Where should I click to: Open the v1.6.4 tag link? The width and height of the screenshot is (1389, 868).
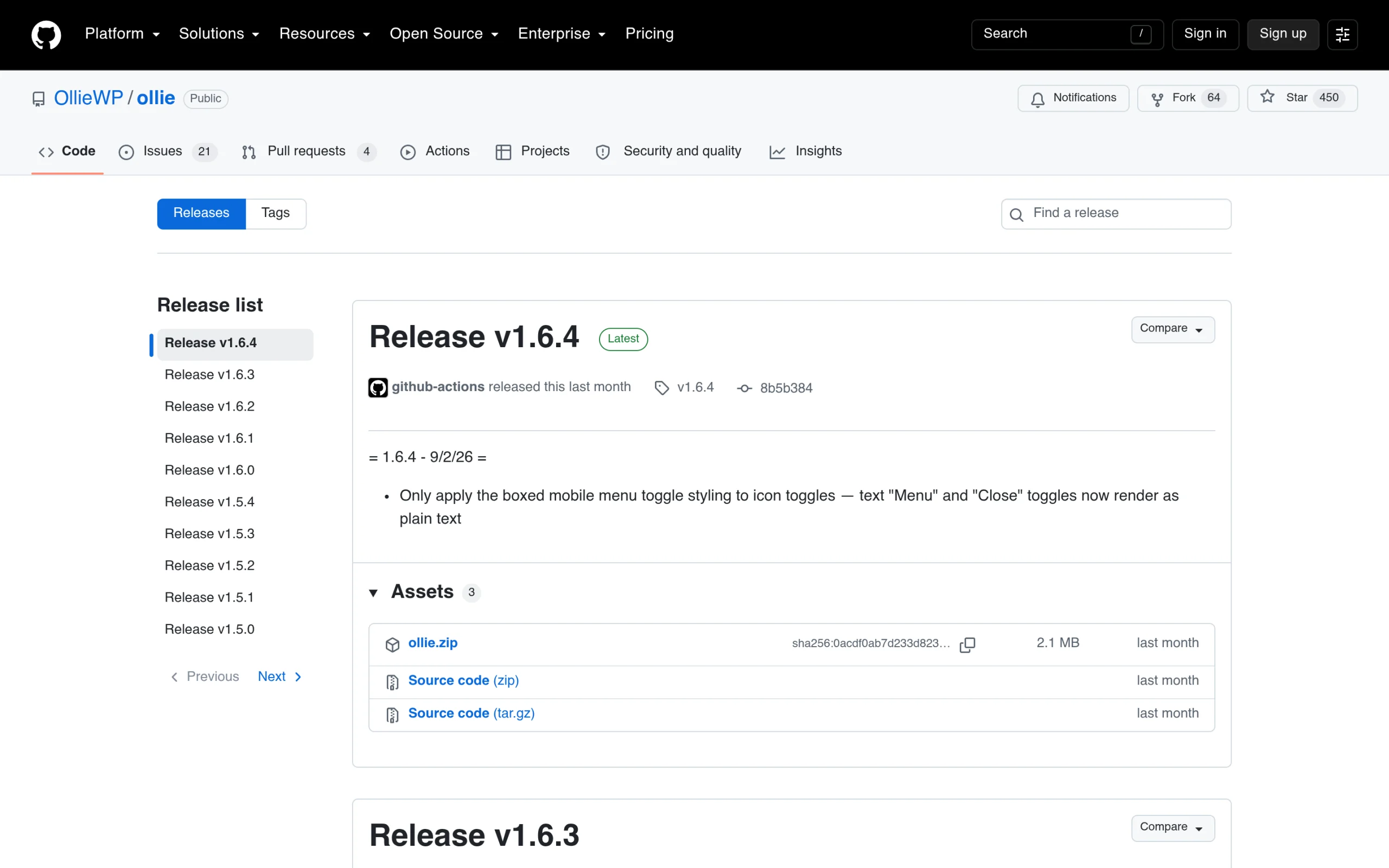coord(695,387)
